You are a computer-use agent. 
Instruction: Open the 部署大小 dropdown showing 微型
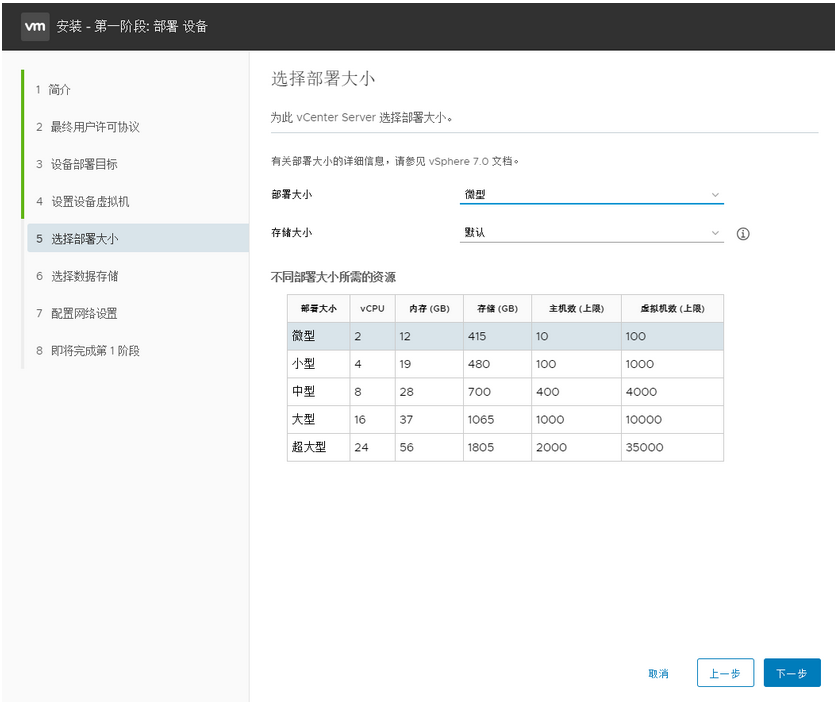point(591,195)
